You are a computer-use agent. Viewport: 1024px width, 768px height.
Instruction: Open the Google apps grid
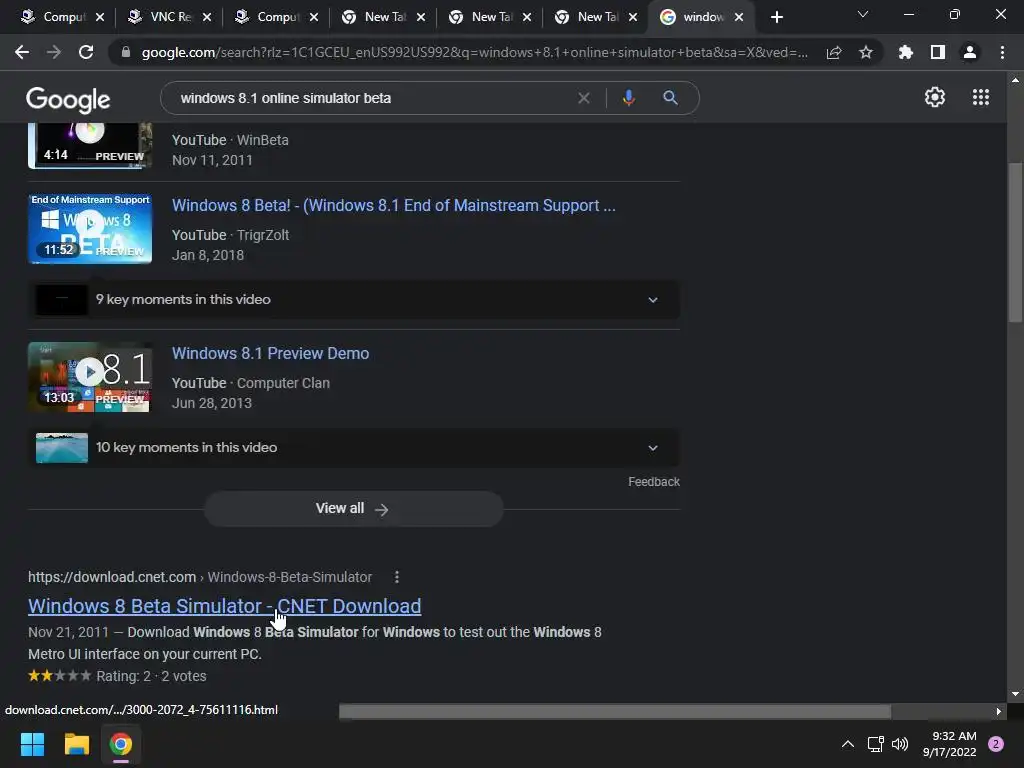pos(980,97)
